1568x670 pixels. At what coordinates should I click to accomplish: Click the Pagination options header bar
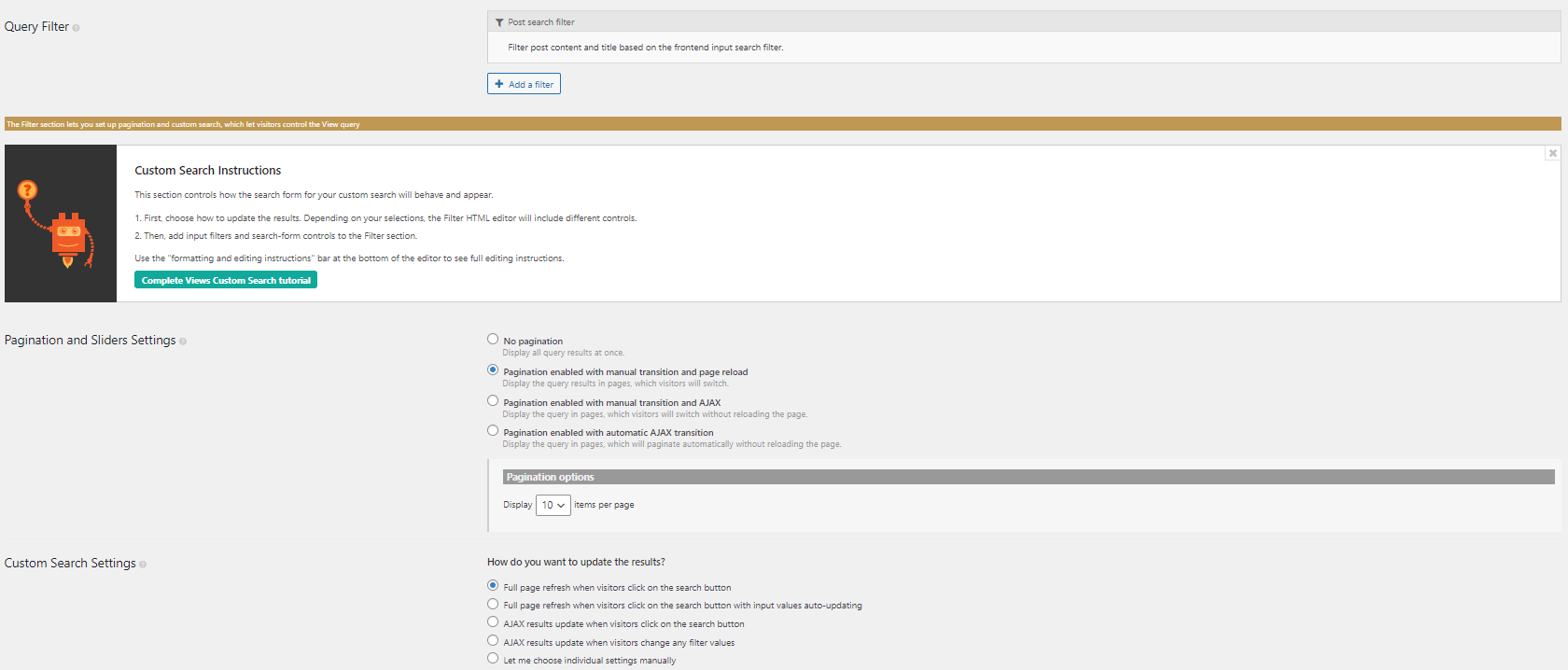point(1028,477)
